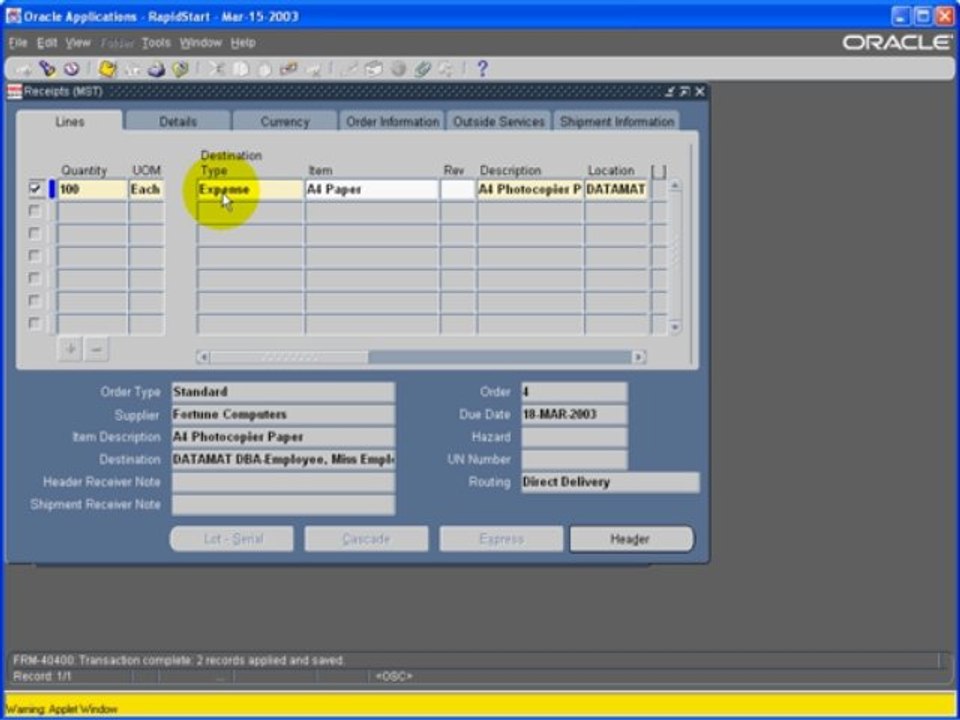
Task: Open the Outside Services tab
Action: (499, 121)
